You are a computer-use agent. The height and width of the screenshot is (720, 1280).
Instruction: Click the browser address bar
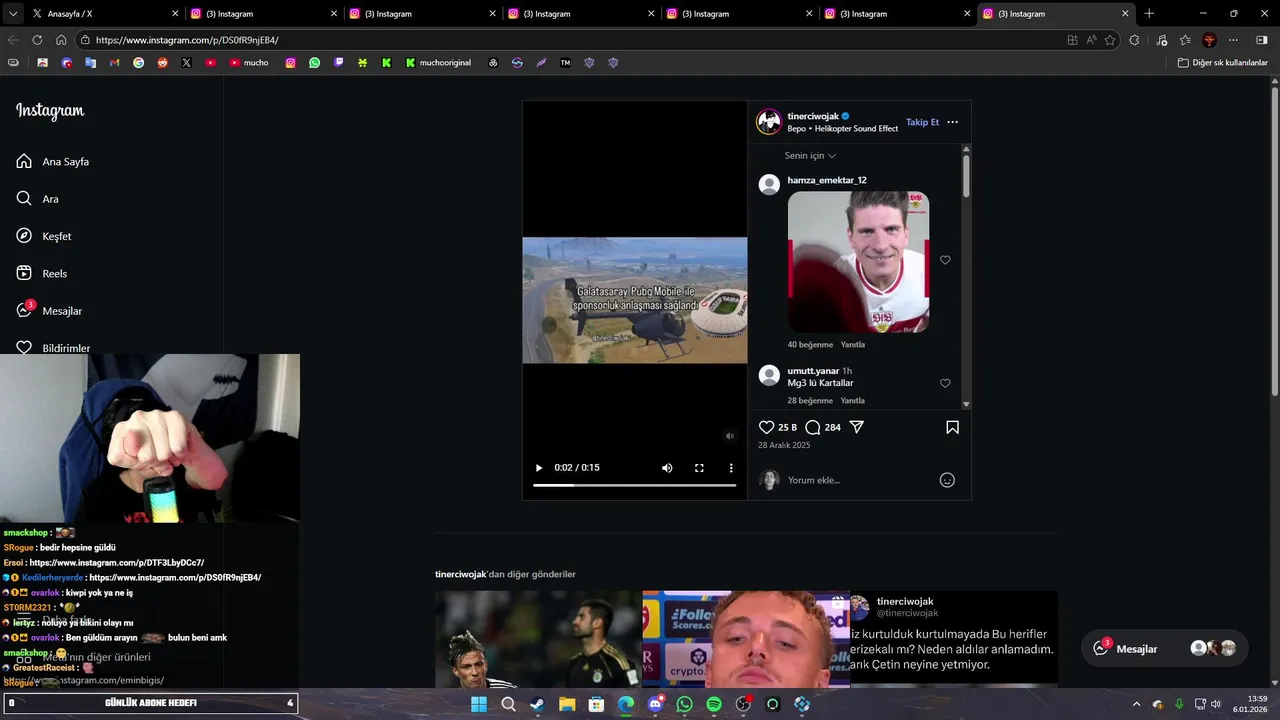point(570,40)
